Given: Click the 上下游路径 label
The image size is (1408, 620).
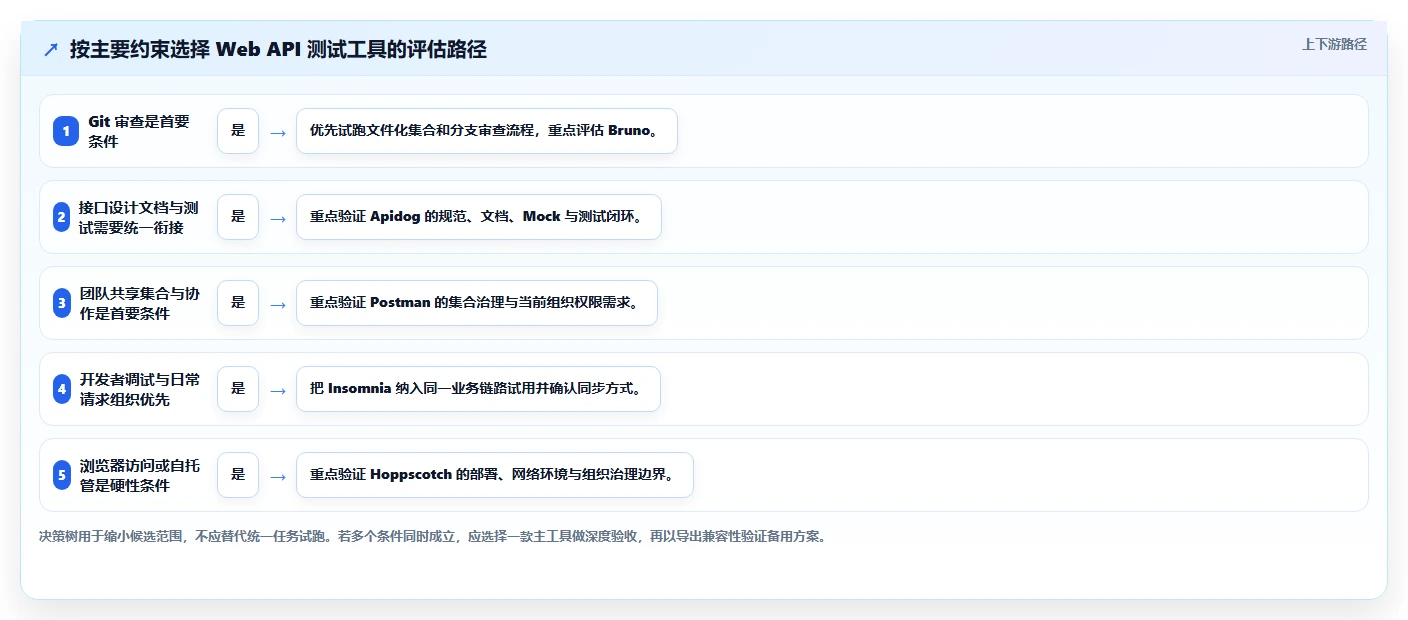Looking at the screenshot, I should pyautogui.click(x=1334, y=44).
